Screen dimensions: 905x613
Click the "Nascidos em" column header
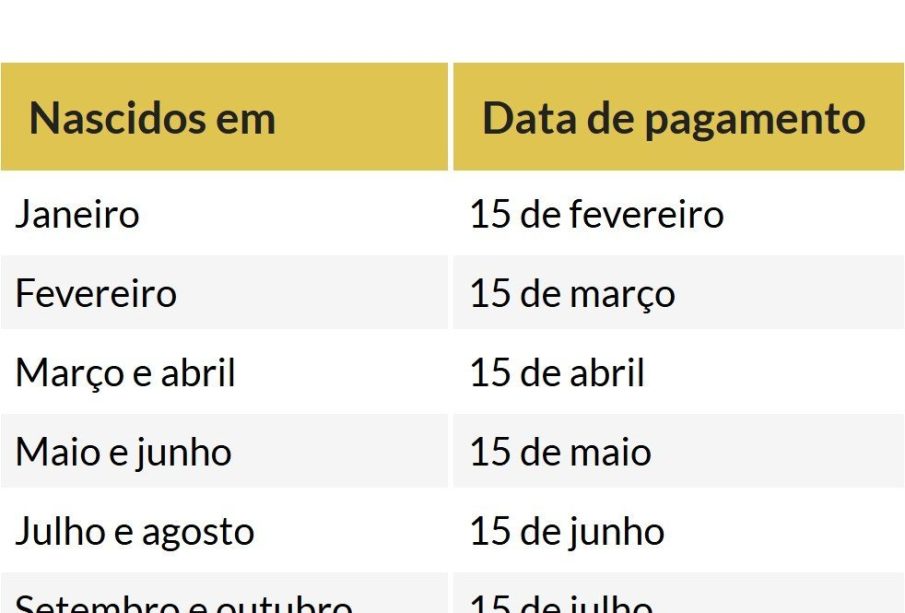coord(152,118)
